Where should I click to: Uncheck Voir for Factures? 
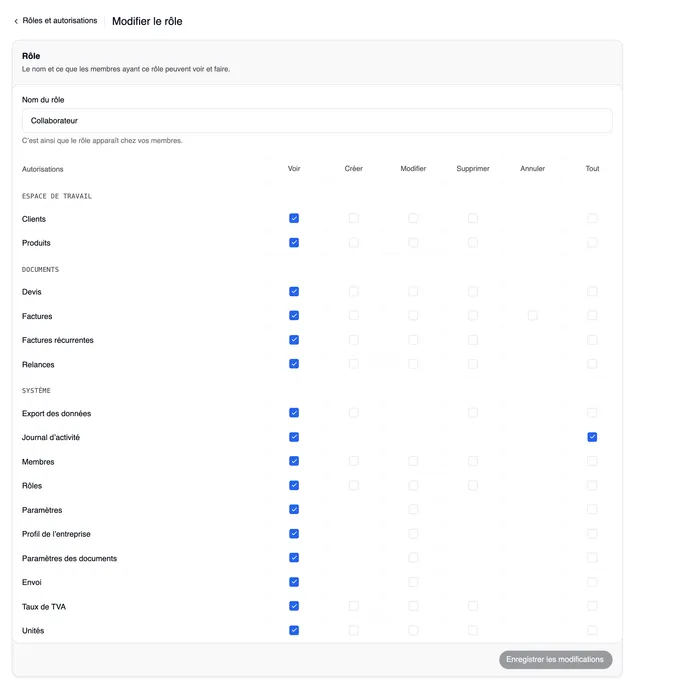(294, 316)
